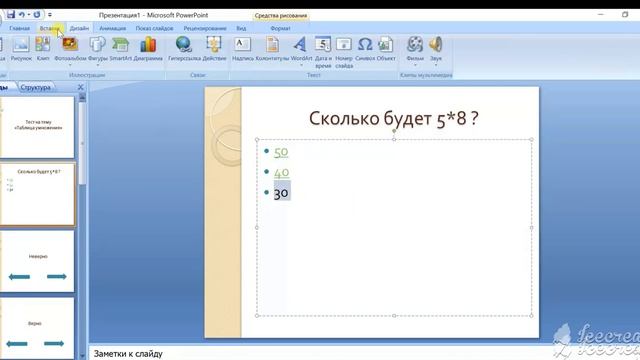The height and width of the screenshot is (360, 640).
Task: Click the Фотоальбом icon
Action: (70, 44)
